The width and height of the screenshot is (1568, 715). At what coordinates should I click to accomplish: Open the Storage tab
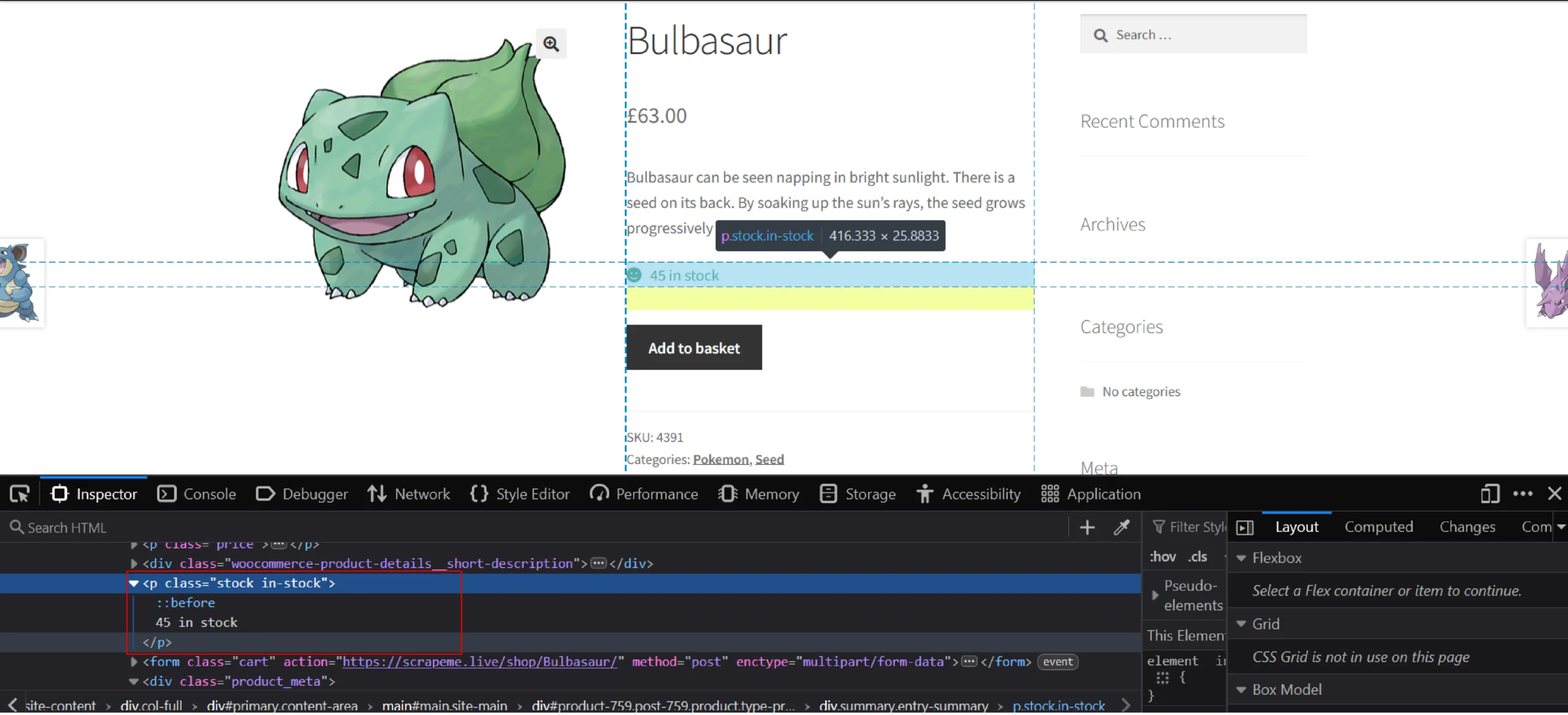[x=858, y=494]
